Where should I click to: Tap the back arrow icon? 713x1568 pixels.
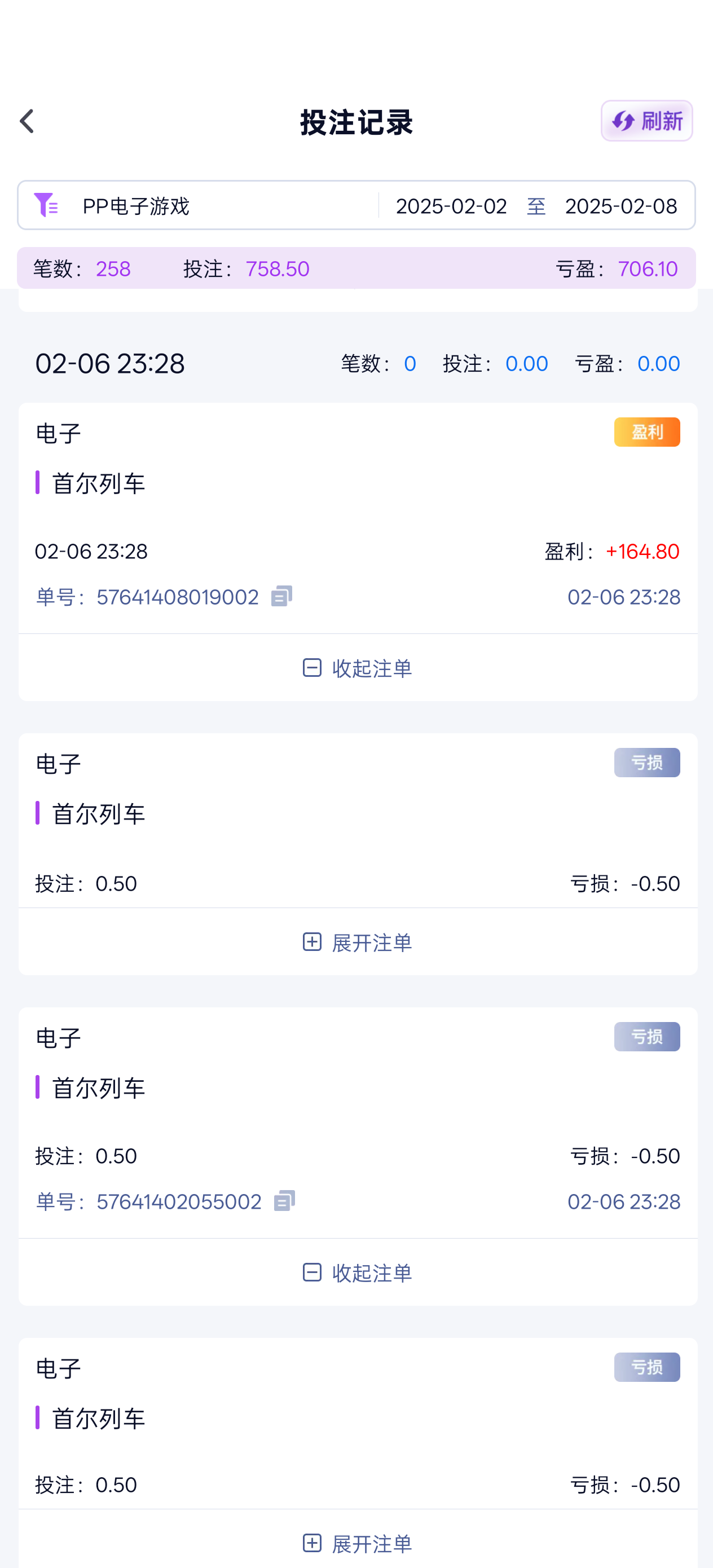pyautogui.click(x=27, y=121)
